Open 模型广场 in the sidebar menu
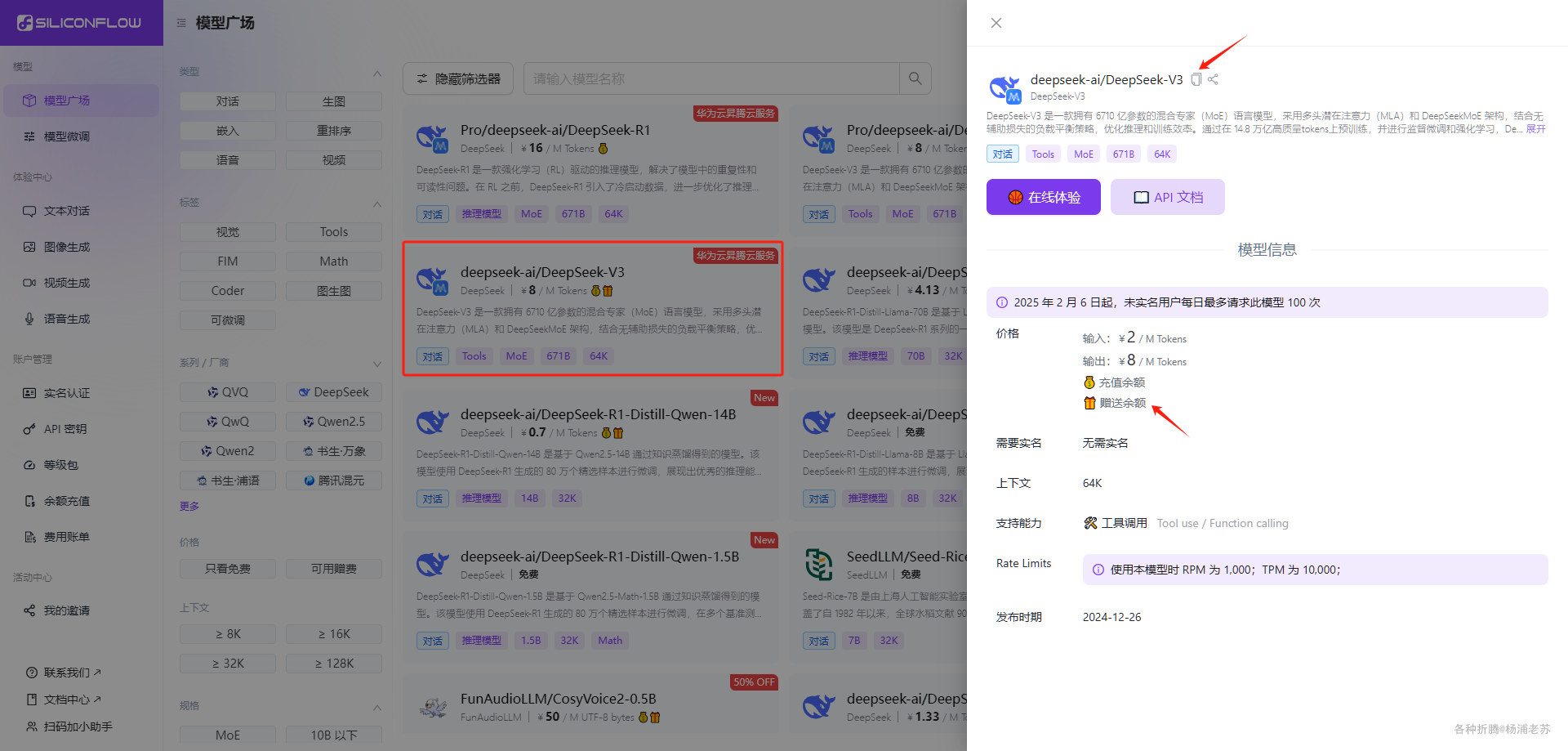The image size is (1568, 751). point(82,101)
